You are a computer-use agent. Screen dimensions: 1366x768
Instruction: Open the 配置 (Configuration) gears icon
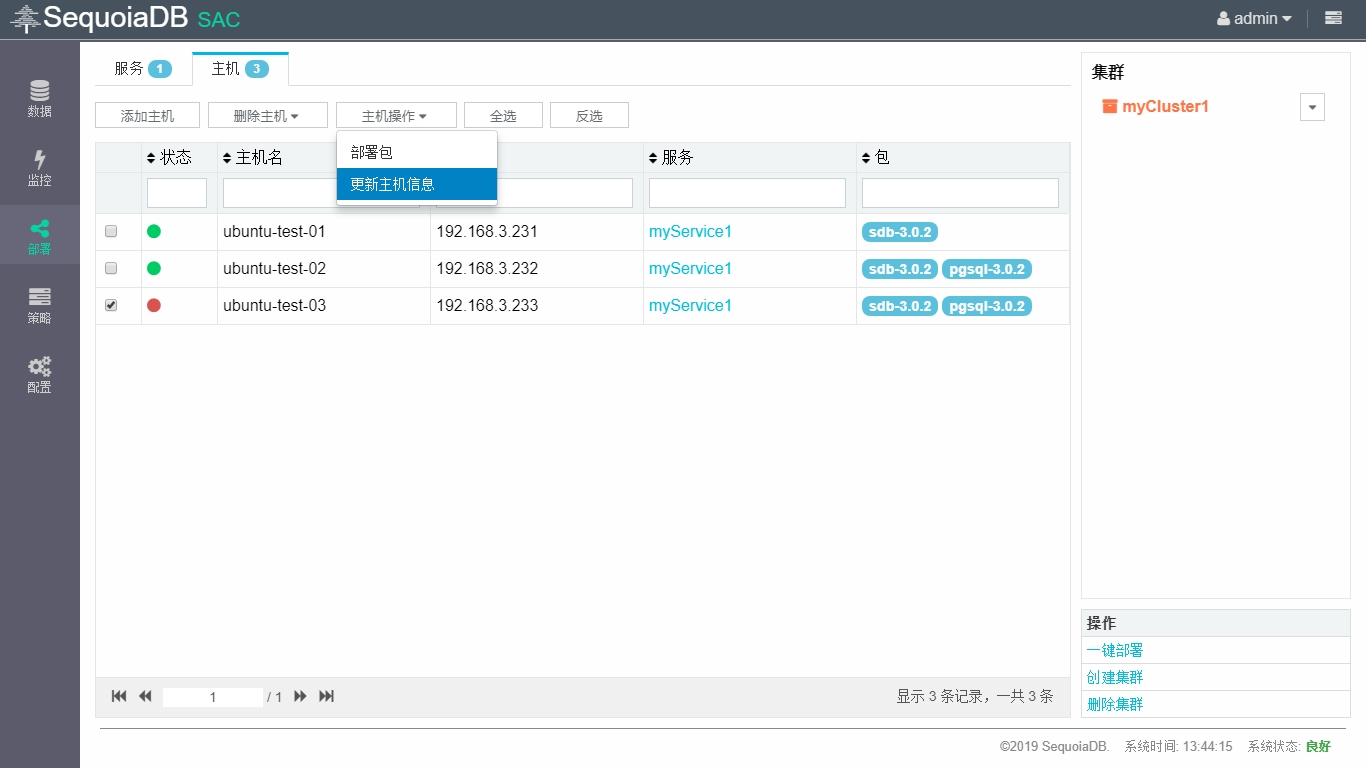tap(39, 373)
